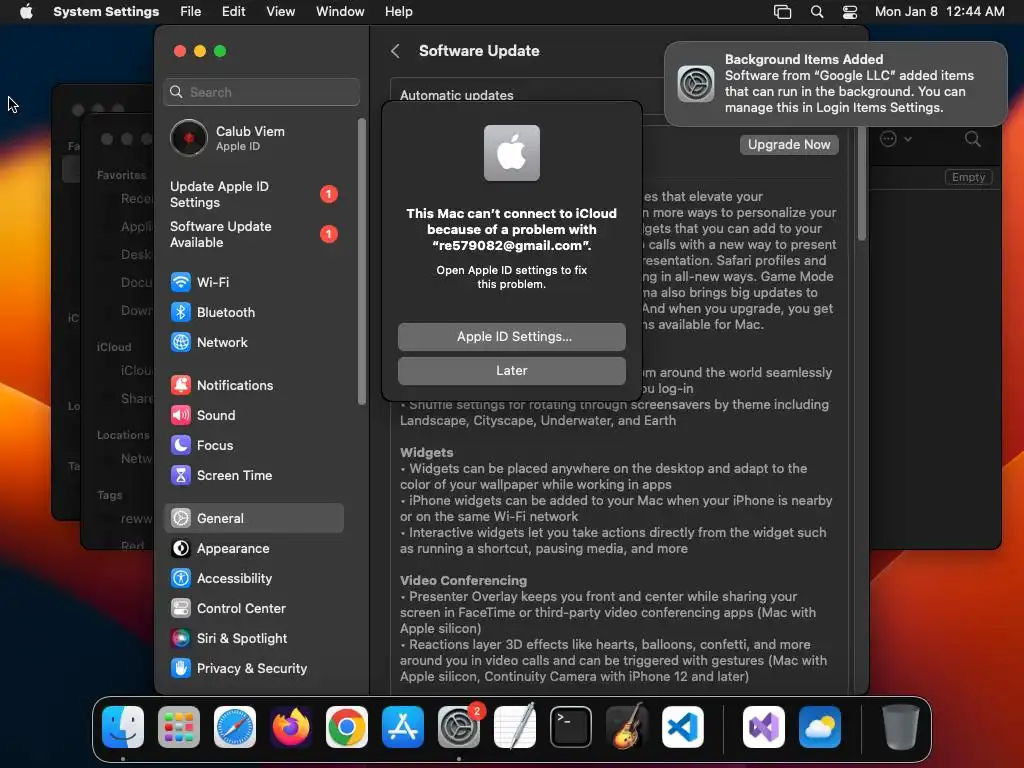Click the menu bar date and time
Screen dimensions: 1024x768
click(939, 12)
